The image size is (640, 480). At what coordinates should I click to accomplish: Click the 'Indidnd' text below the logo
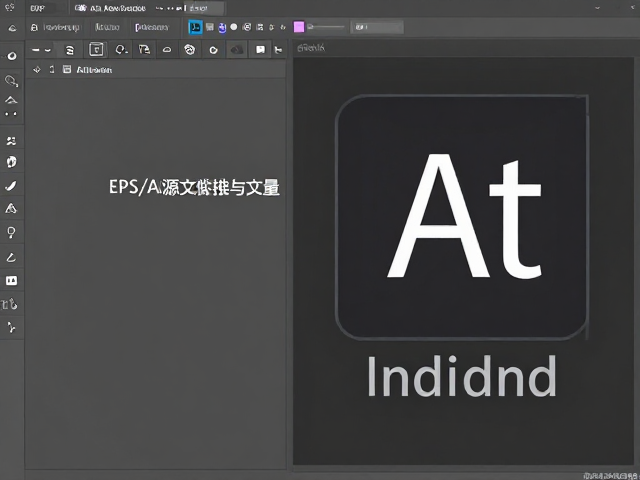click(462, 376)
